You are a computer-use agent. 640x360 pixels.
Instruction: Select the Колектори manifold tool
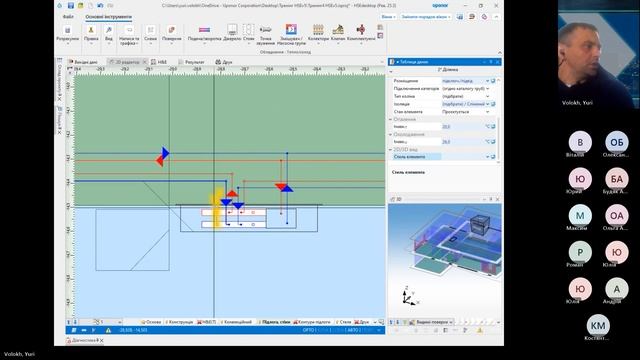[318, 33]
